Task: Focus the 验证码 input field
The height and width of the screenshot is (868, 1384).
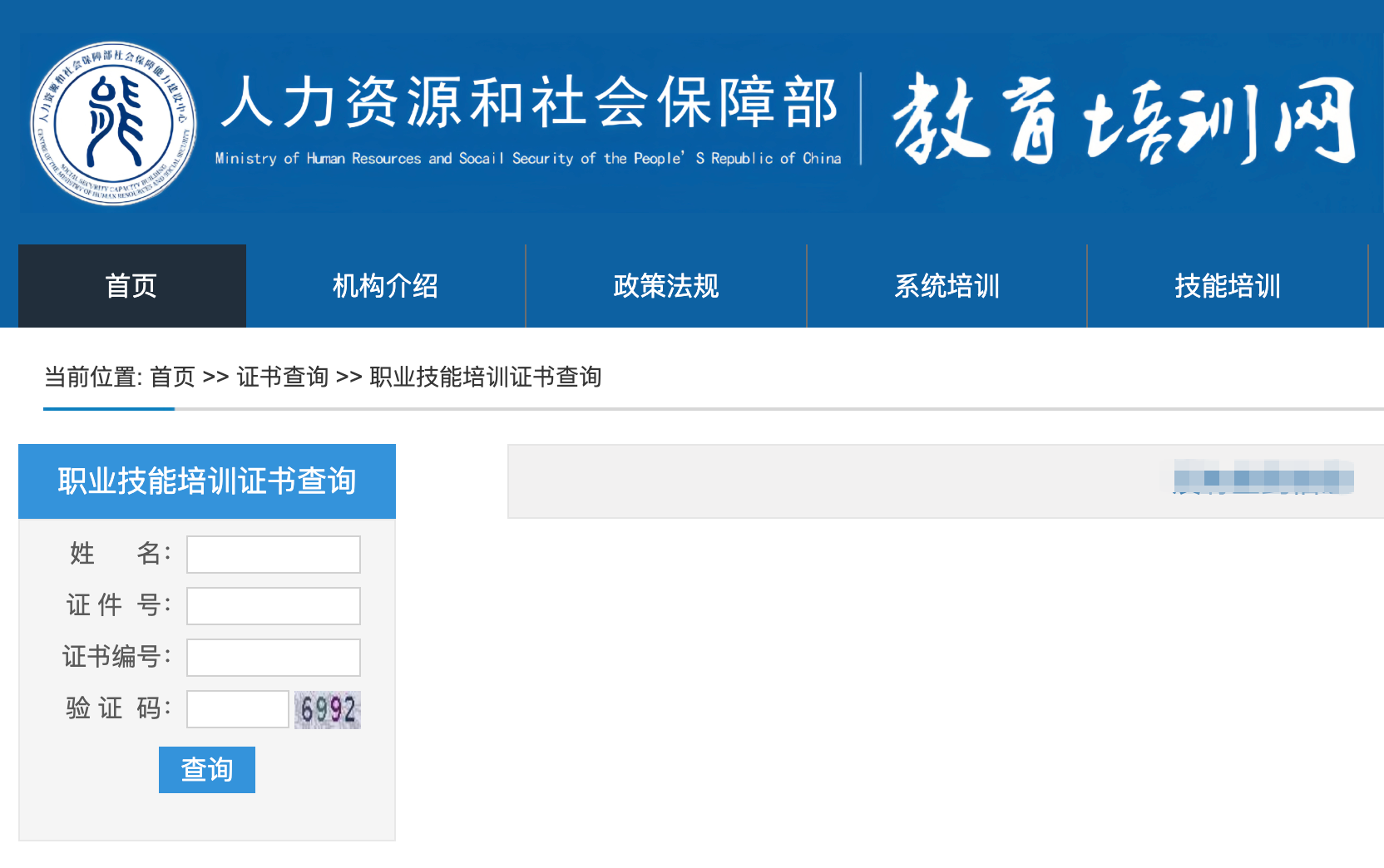Action: tap(238, 709)
